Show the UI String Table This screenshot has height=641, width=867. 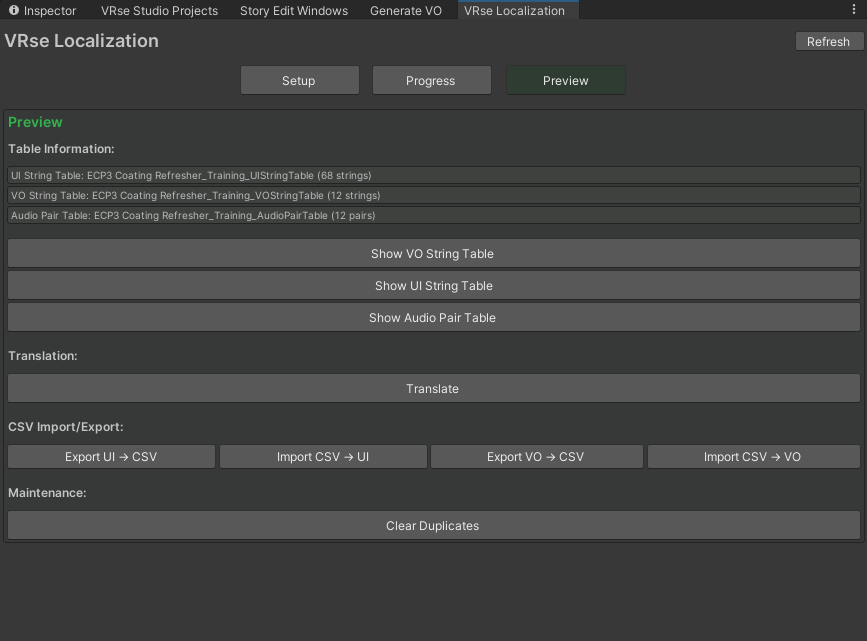coord(432,285)
